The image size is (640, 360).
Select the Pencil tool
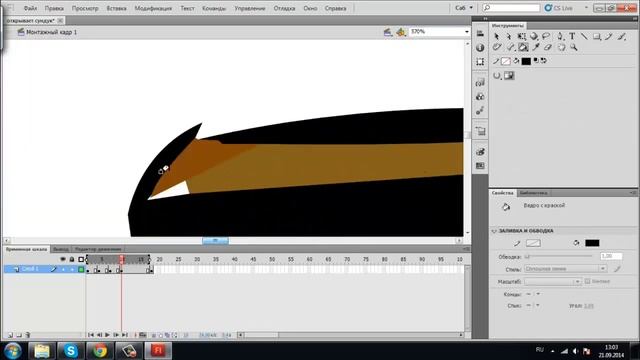point(609,37)
